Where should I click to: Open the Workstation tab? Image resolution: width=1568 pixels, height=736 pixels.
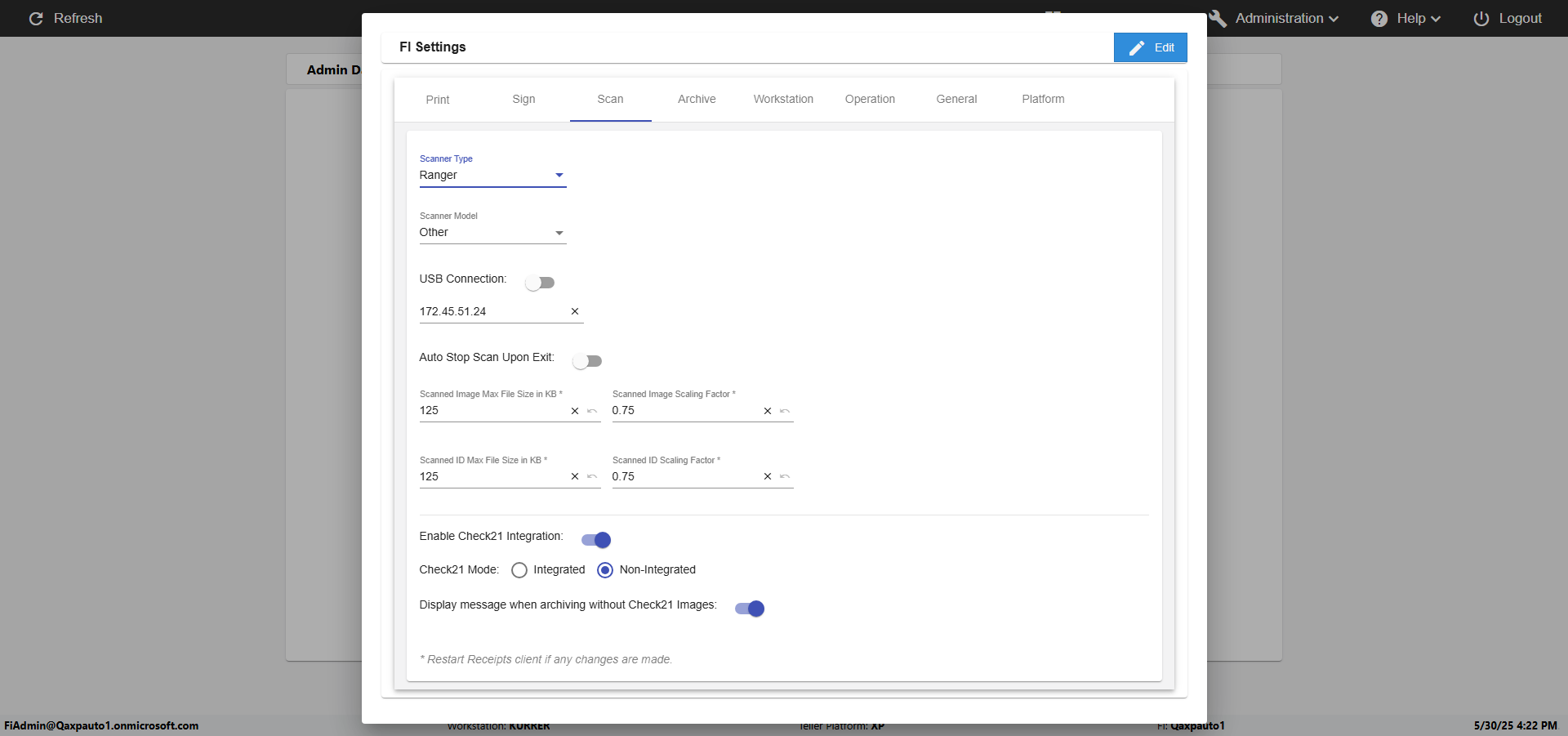coord(783,100)
